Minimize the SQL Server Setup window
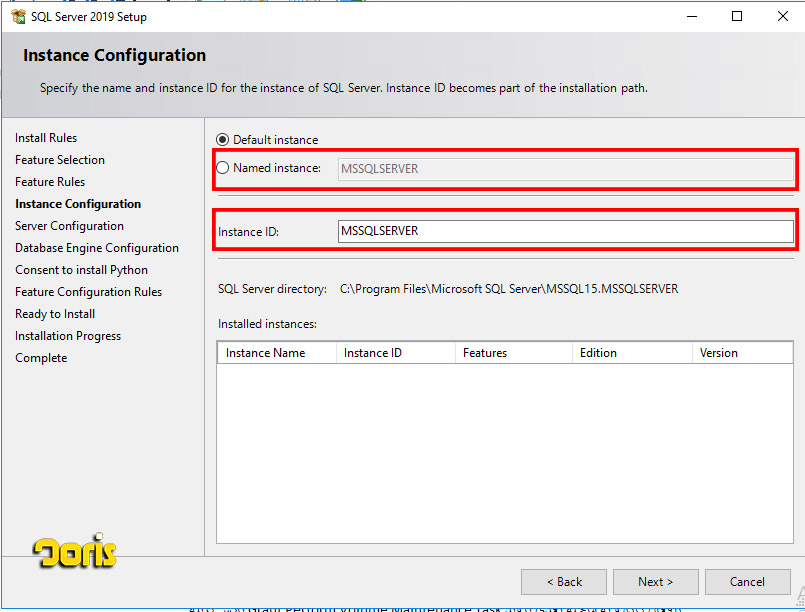Screen dimensions: 805x612 pos(692,16)
